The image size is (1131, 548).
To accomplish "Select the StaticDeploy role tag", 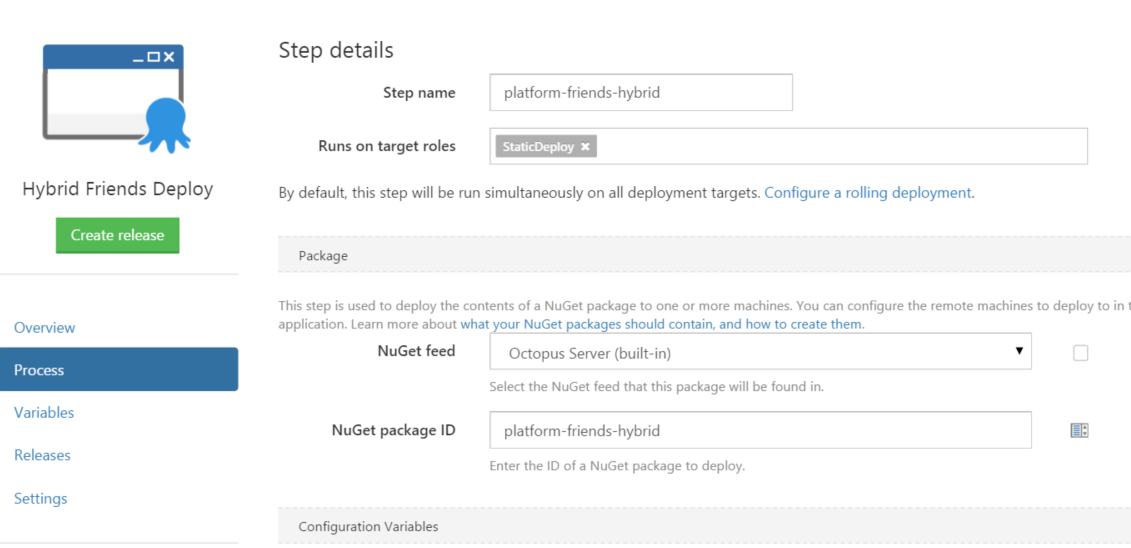I will coord(538,147).
